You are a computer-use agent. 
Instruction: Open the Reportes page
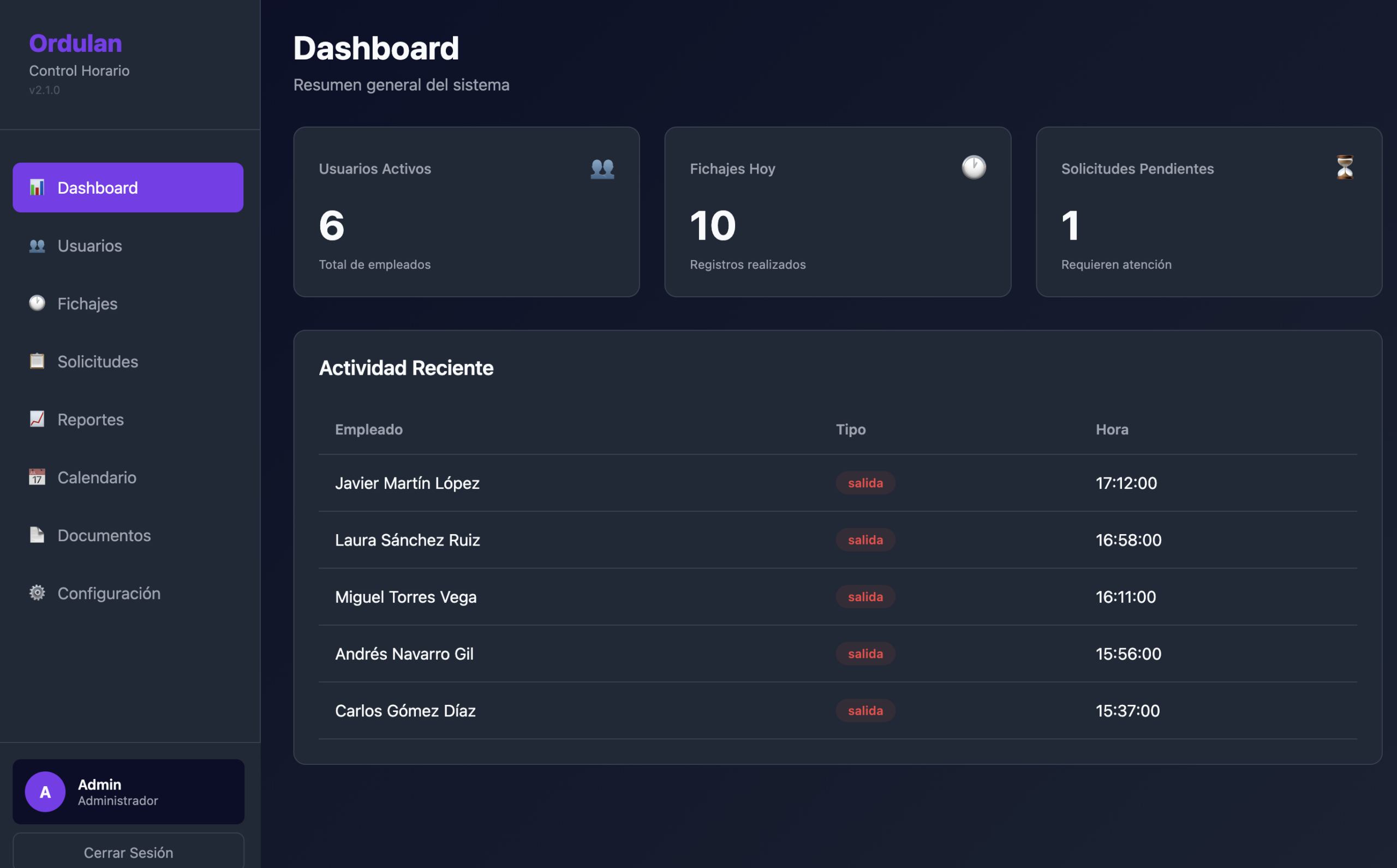(x=128, y=420)
